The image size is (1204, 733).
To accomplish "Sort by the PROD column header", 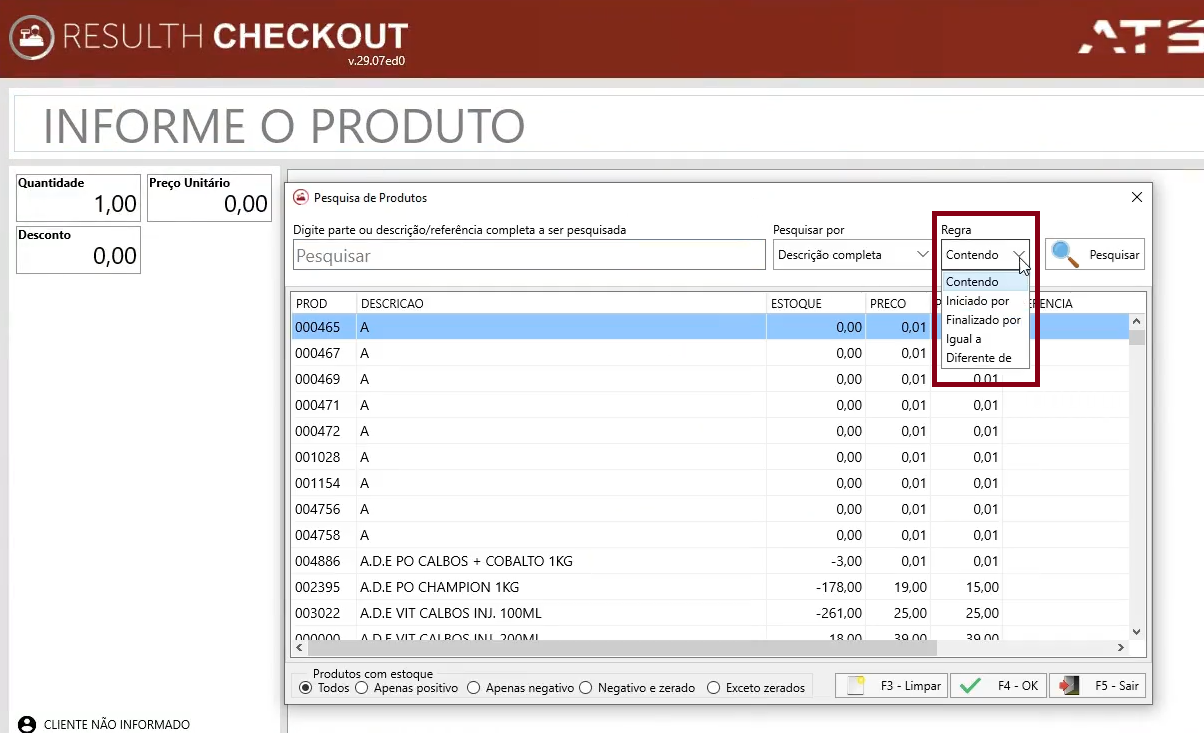I will point(324,303).
